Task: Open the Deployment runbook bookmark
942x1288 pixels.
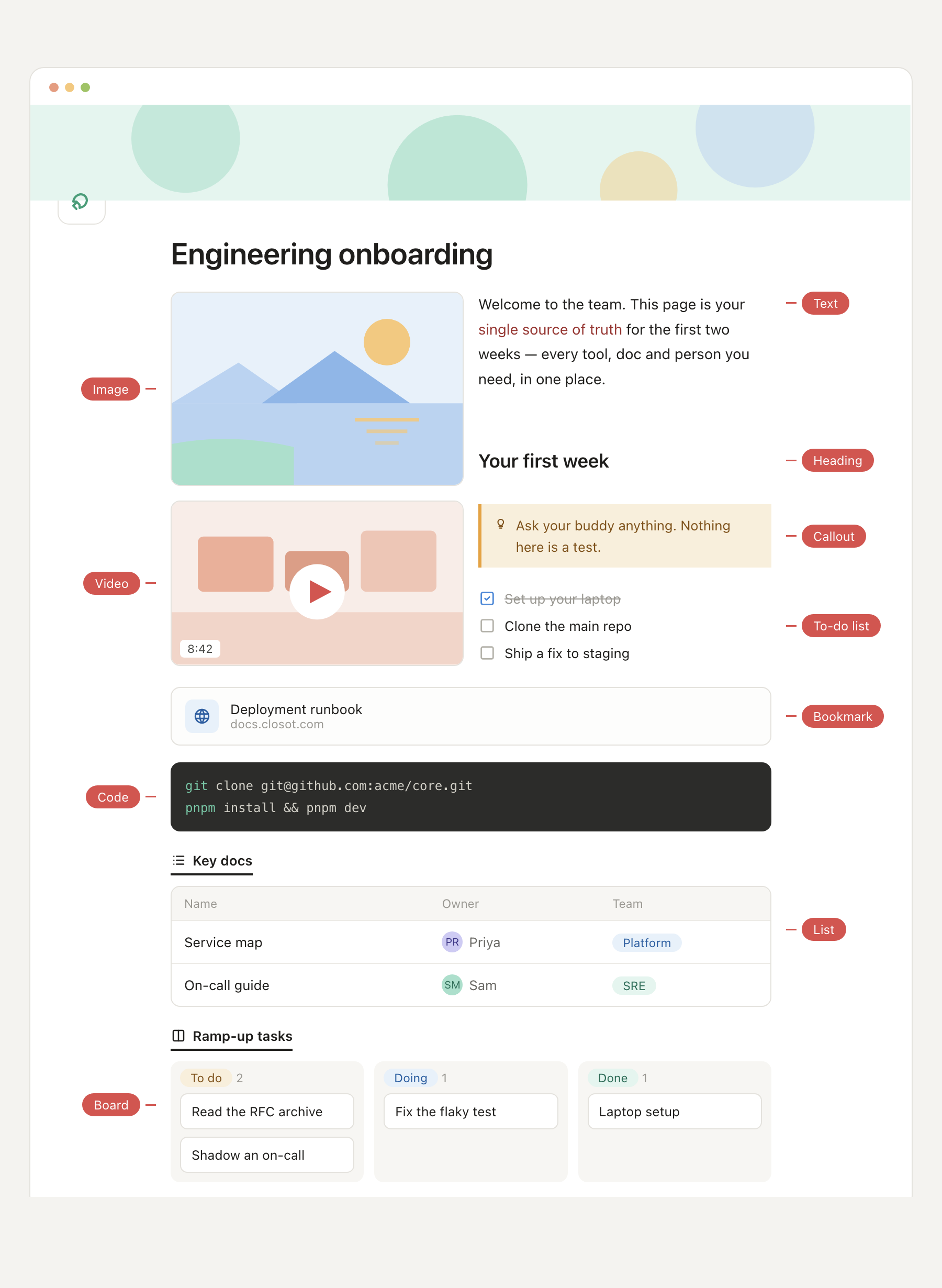Action: pos(471,716)
